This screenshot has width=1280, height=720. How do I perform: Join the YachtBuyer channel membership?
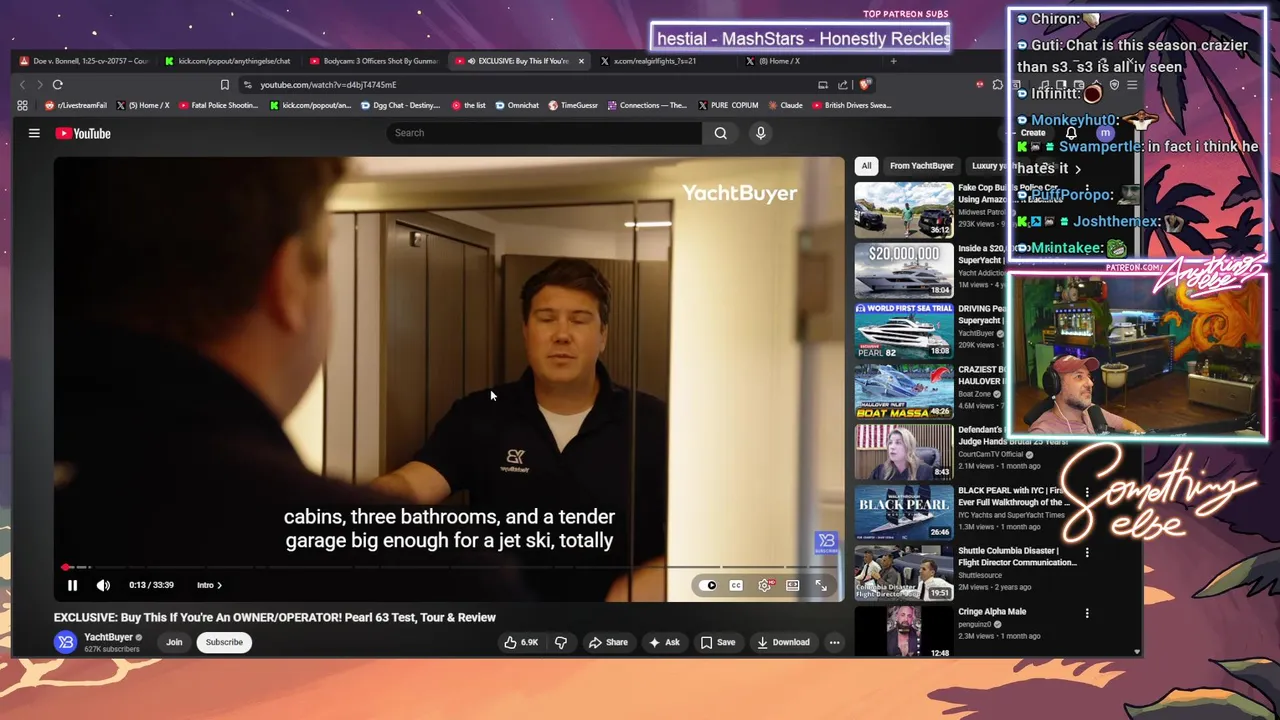(x=174, y=642)
